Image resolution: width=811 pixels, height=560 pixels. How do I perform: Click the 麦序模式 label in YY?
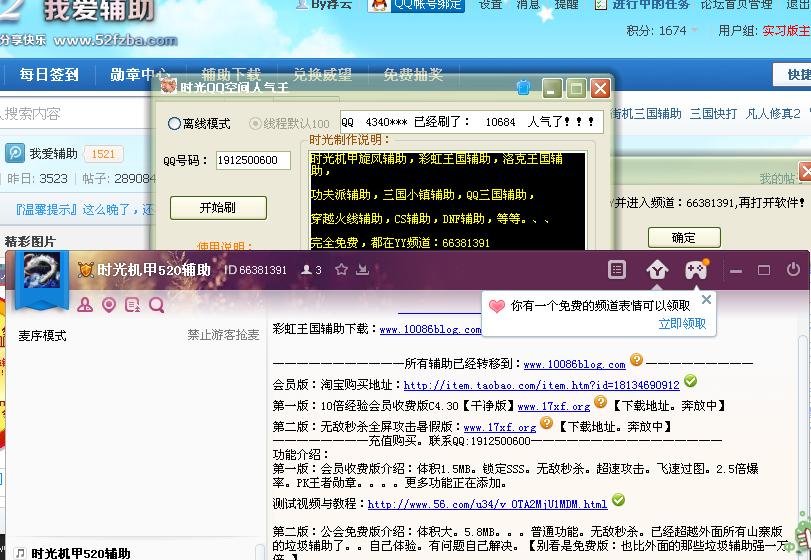pos(42,336)
